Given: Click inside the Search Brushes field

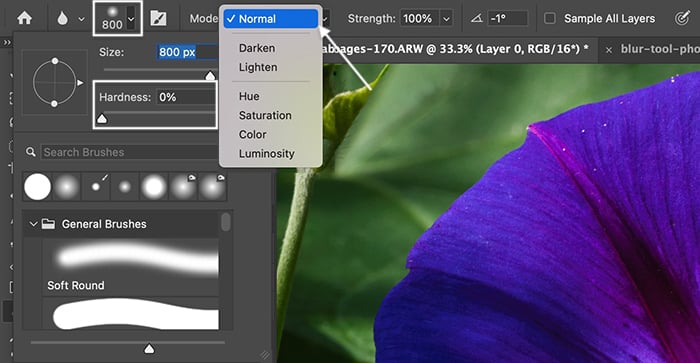Looking at the screenshot, I should click(129, 152).
